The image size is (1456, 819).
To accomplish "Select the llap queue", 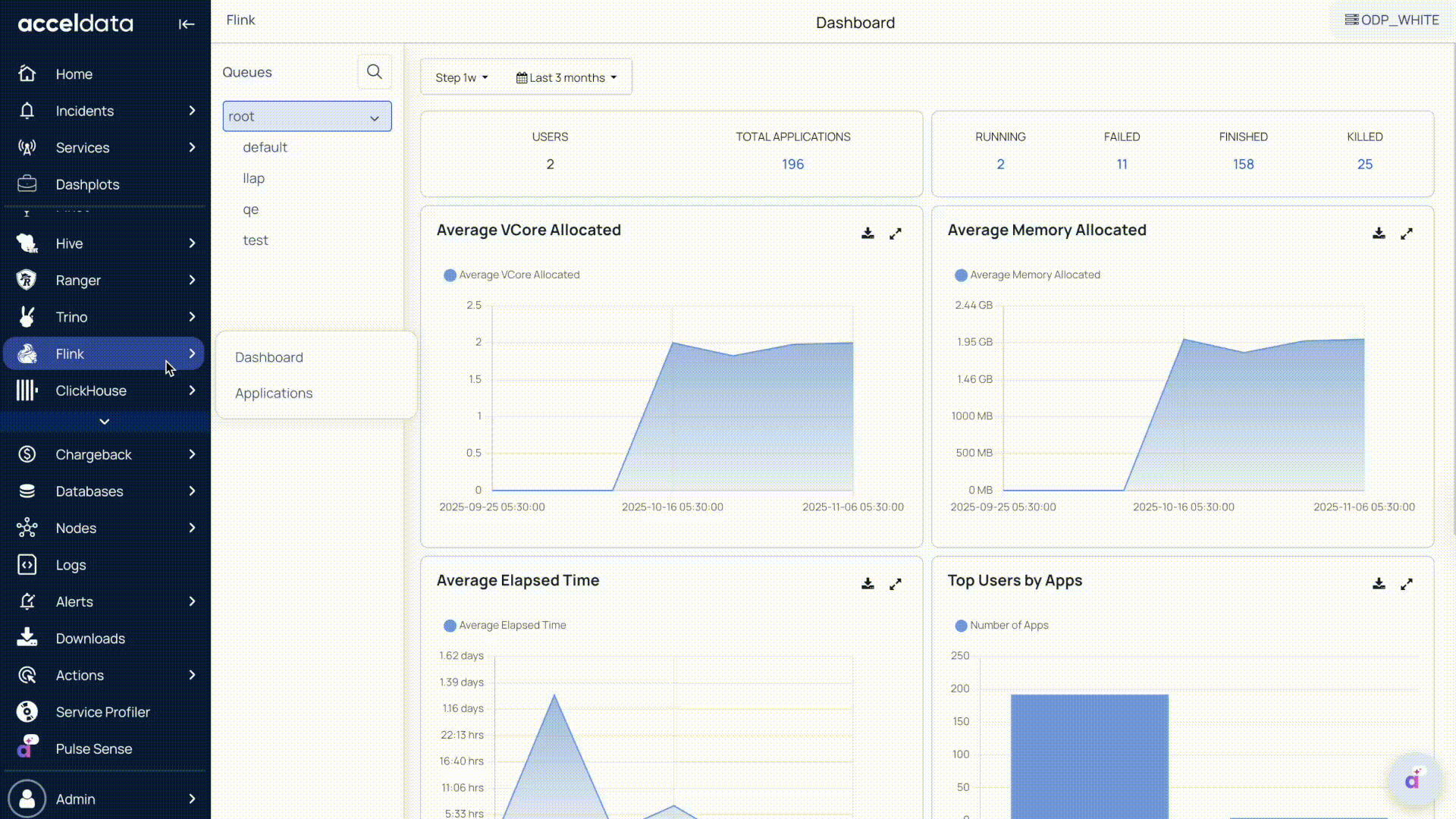I will click(253, 178).
